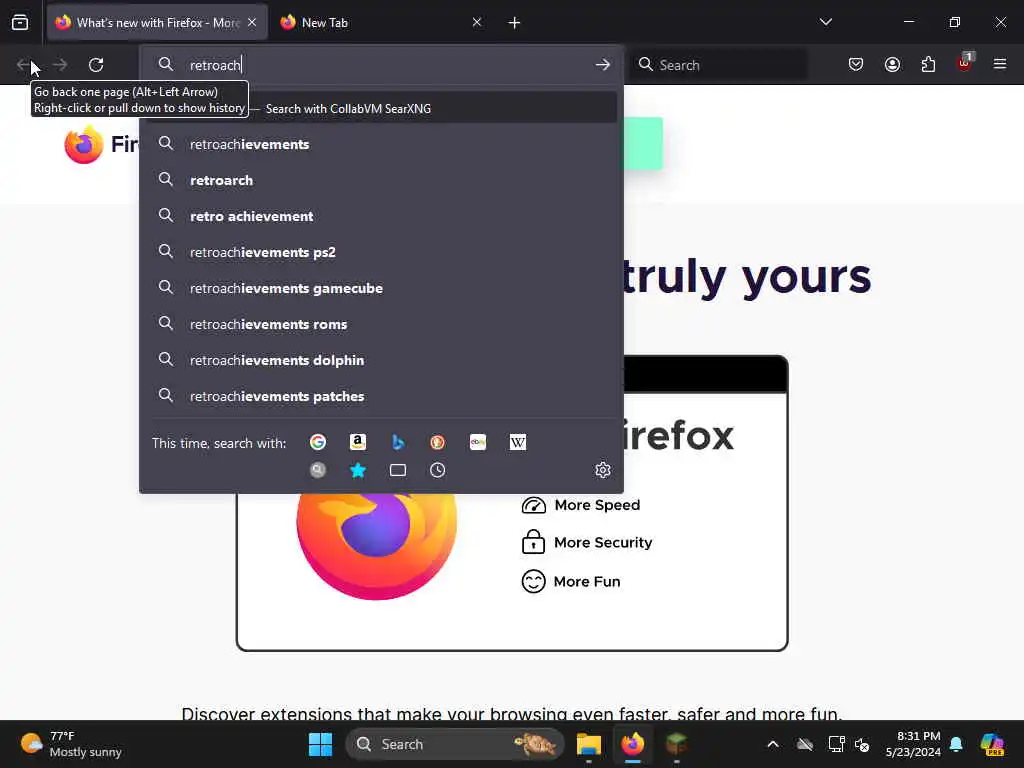Search open tabs using the tab icon
The width and height of the screenshot is (1024, 768).
(398, 470)
